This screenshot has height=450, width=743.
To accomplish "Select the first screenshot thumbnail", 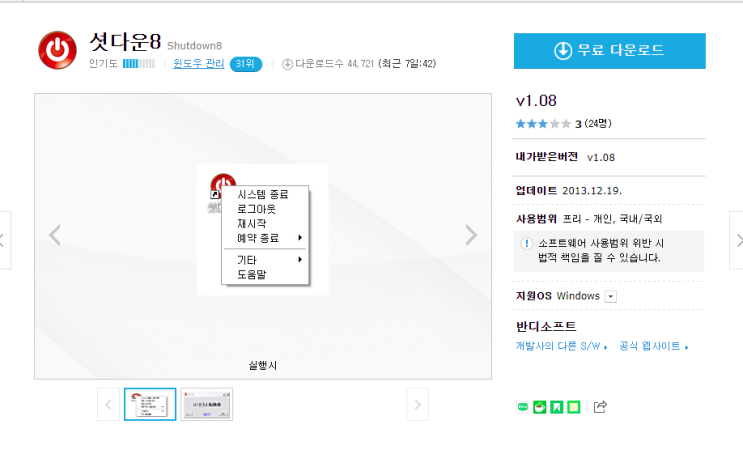I will pos(150,405).
